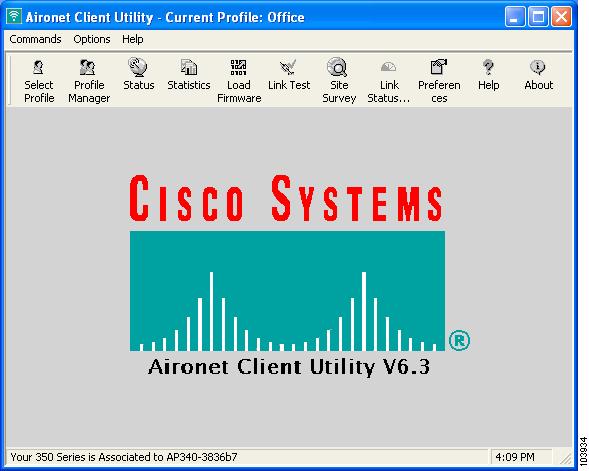Minimize the Aironet Client Utility window
This screenshot has width=589, height=471.
pos(515,17)
